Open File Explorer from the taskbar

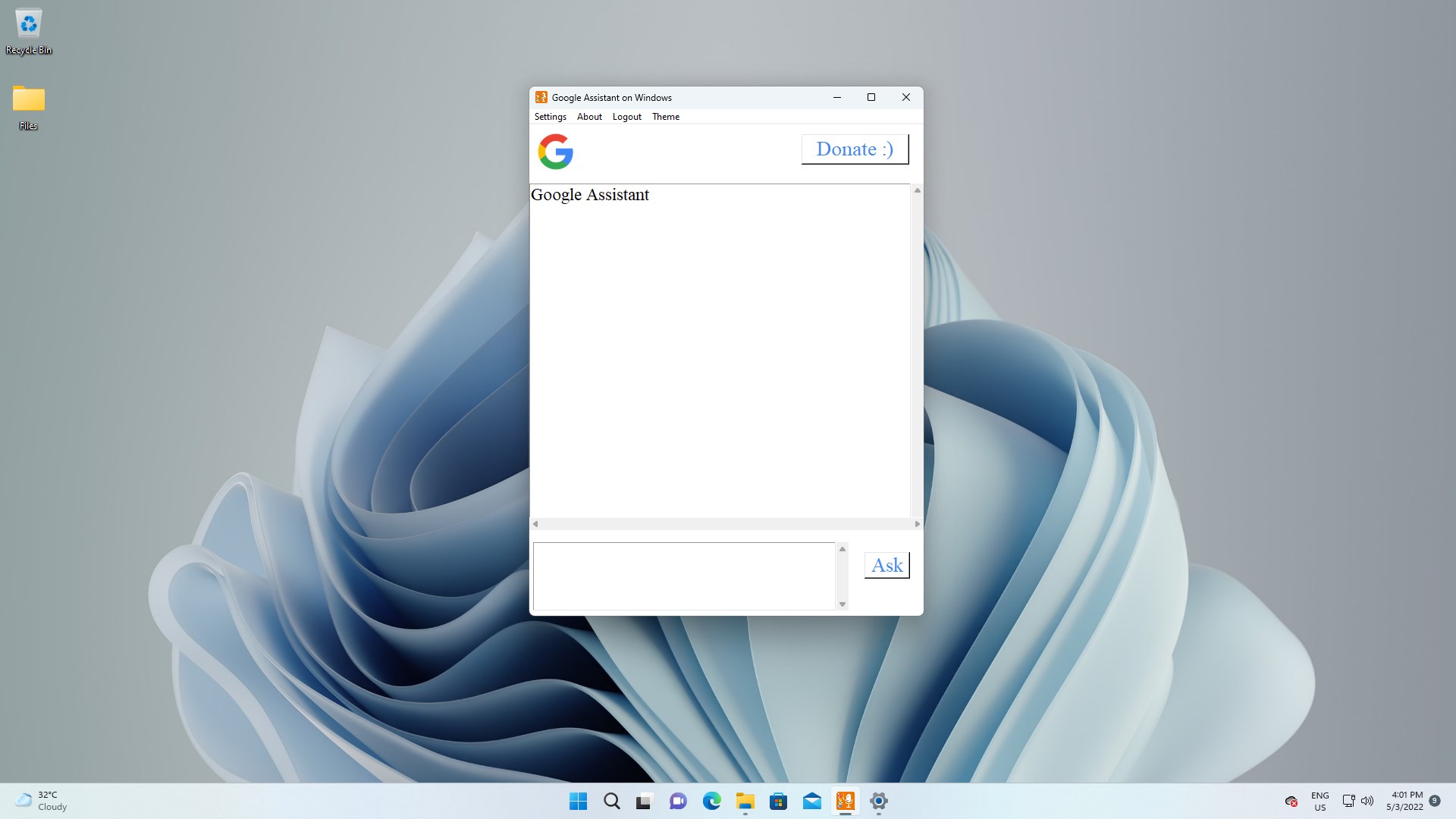tap(745, 801)
